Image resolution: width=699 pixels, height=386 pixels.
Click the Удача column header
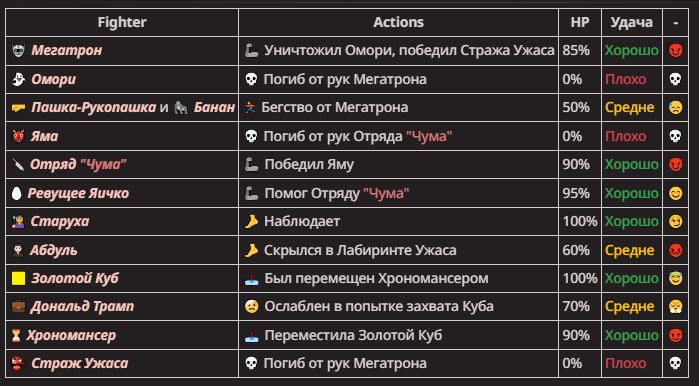coord(632,22)
